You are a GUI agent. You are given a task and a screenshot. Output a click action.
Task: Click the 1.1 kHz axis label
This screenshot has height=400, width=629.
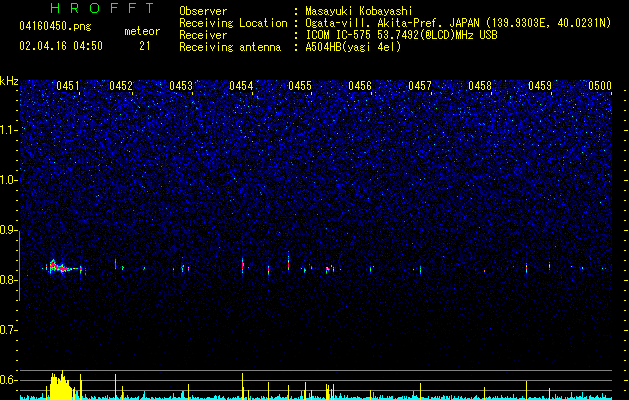[x=9, y=130]
